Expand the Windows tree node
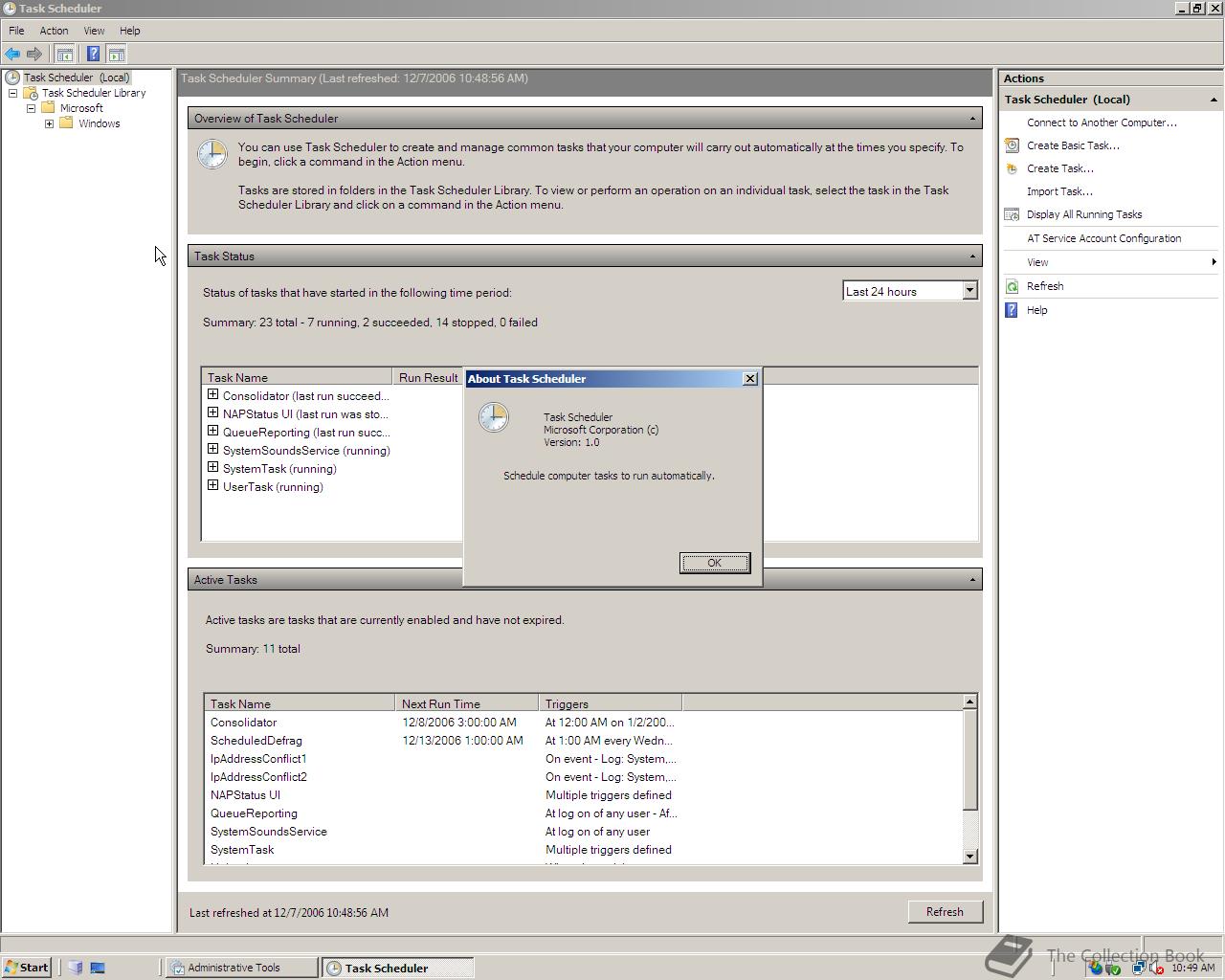This screenshot has height=980, width=1225. tap(49, 123)
